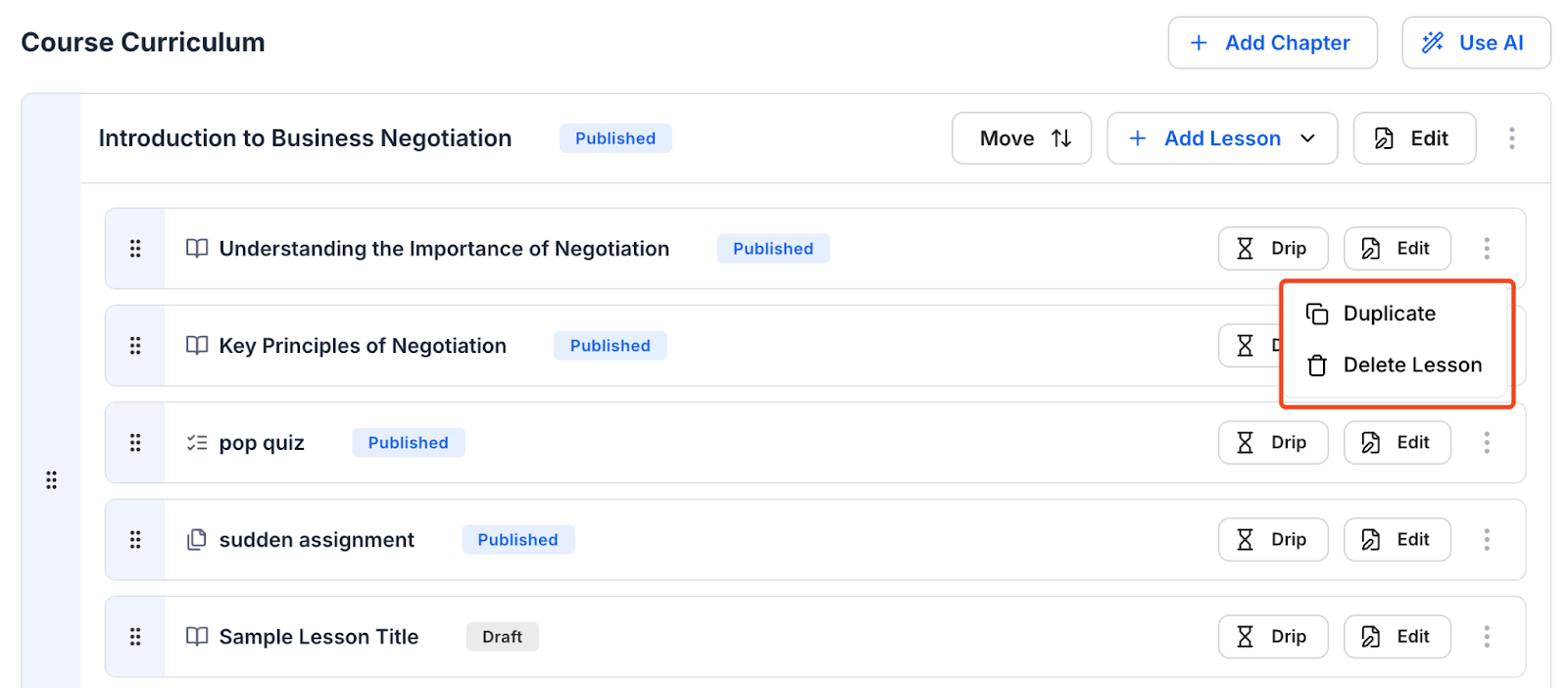The image size is (1568, 688).
Task: Click book icon beside Understanding the Importance
Action: click(197, 249)
